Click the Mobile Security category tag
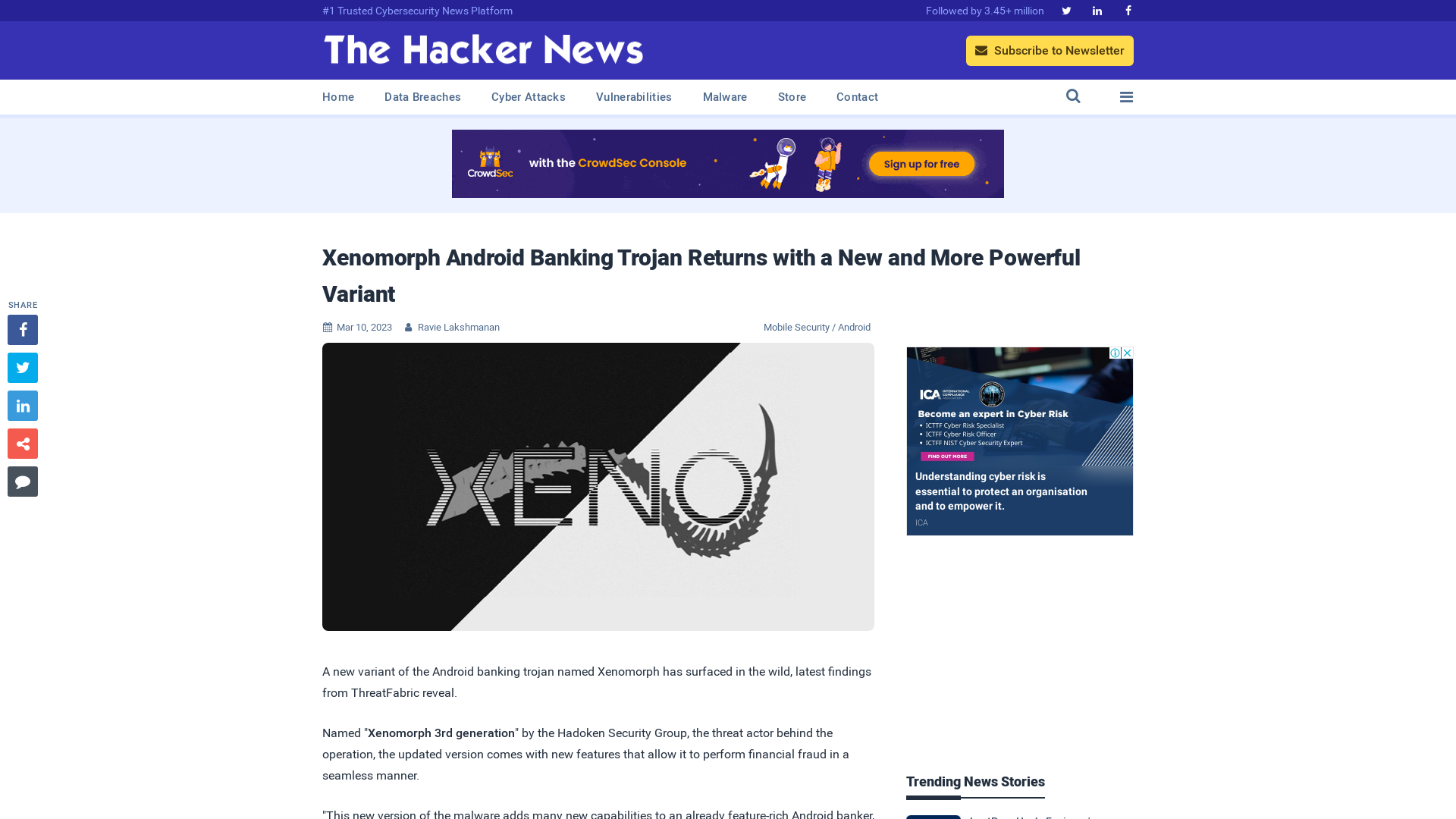This screenshot has width=1456, height=819. [796, 327]
